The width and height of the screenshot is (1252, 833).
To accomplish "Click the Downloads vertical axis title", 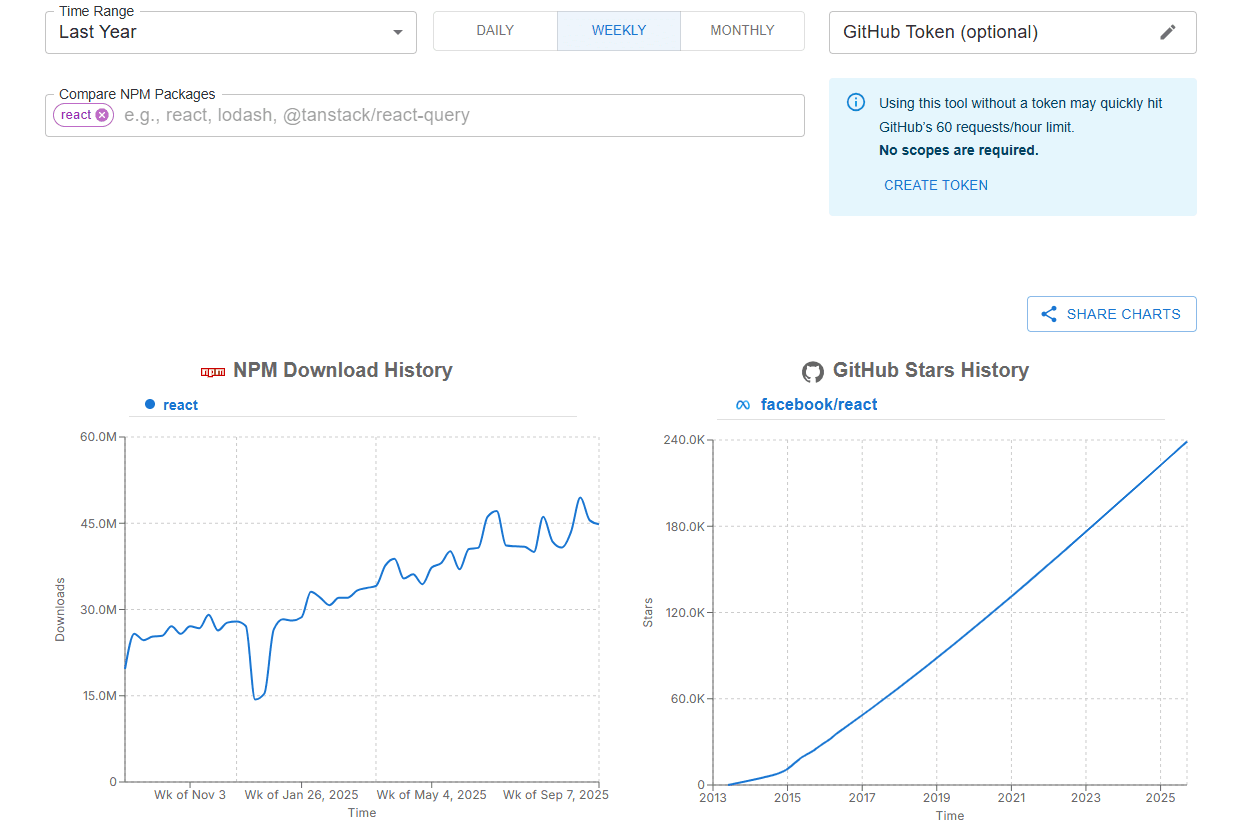I will click(60, 609).
